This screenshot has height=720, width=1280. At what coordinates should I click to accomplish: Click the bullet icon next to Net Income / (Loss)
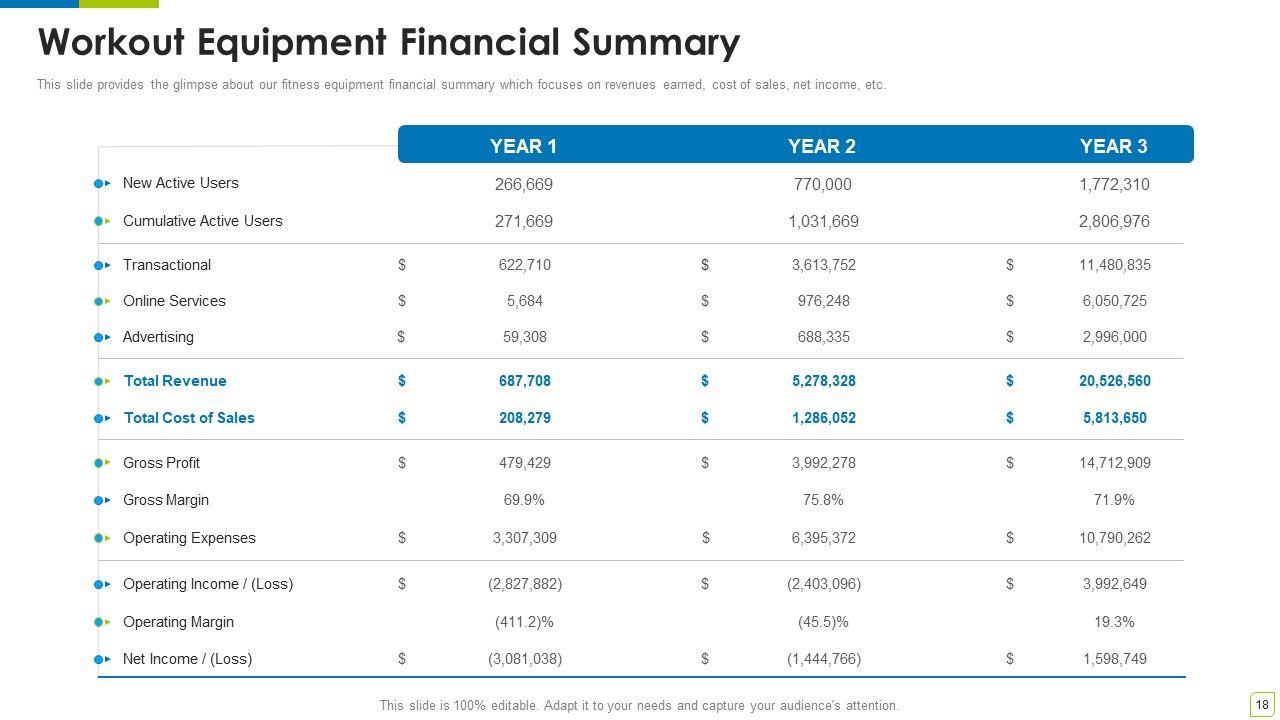(x=102, y=659)
